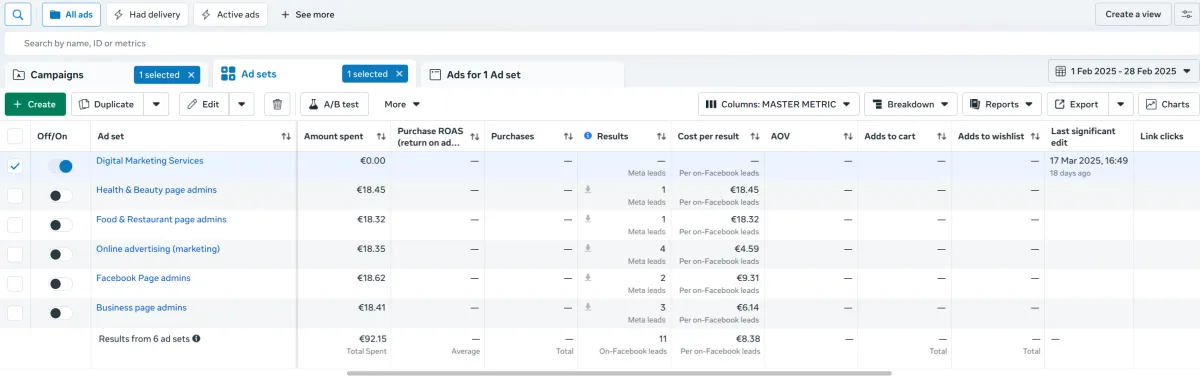This screenshot has height=376, width=1200.
Task: Sort by Purchase ROAS column arrows
Action: [475, 136]
